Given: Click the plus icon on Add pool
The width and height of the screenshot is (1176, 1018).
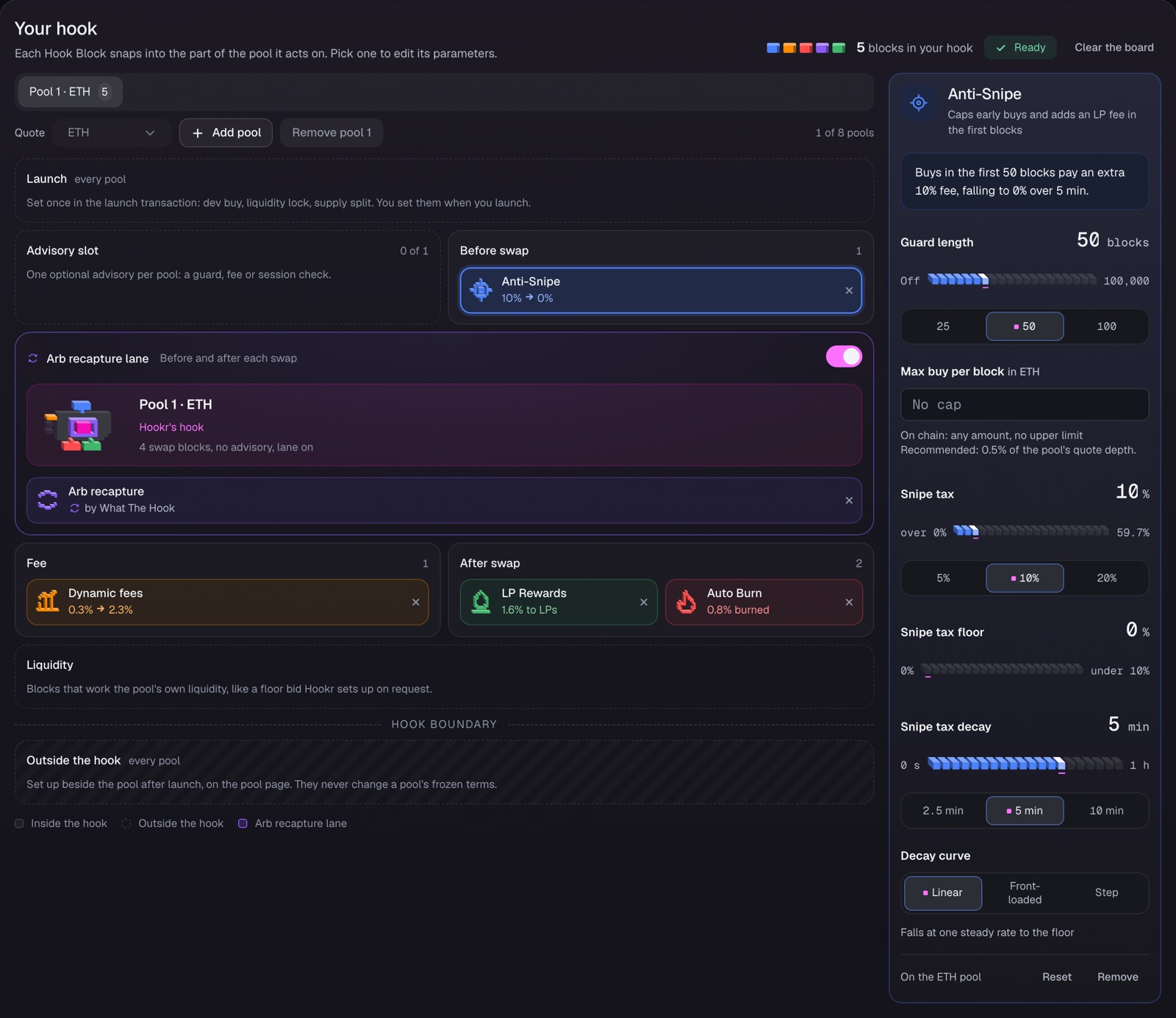Looking at the screenshot, I should coord(198,133).
